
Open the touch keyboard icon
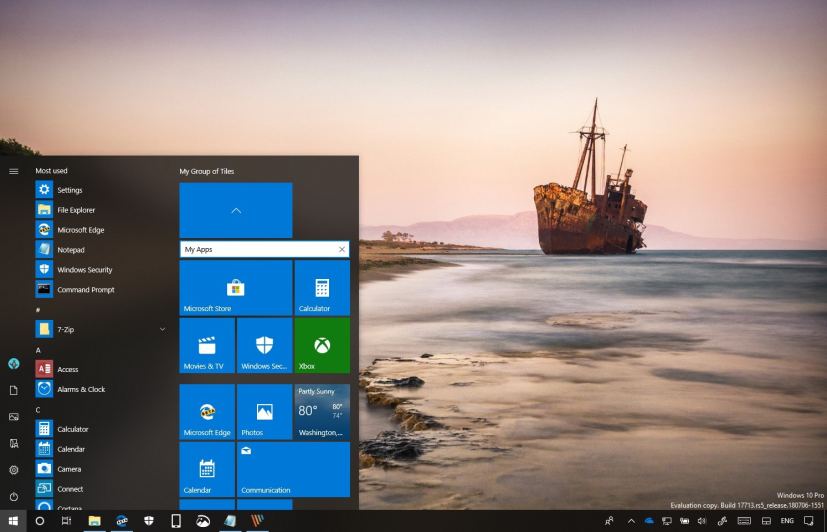point(744,521)
